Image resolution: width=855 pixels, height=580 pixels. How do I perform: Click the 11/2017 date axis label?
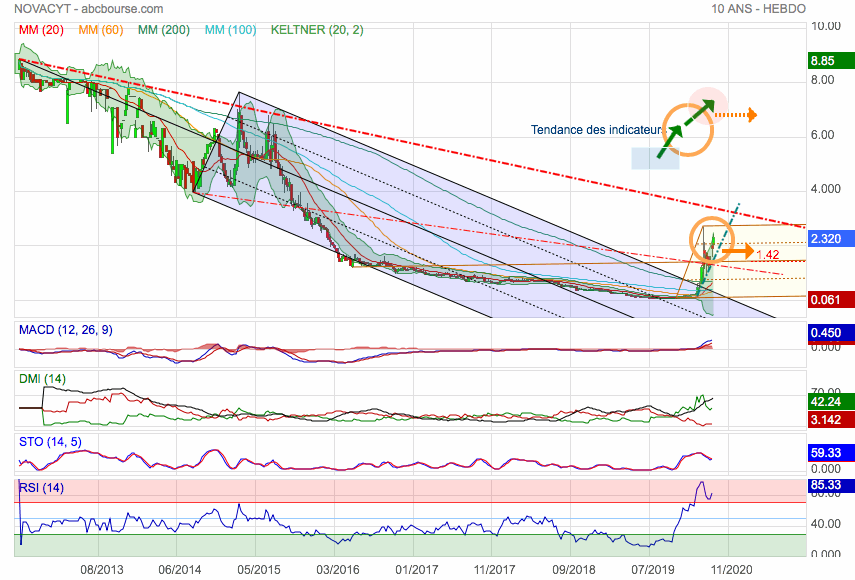(x=495, y=570)
